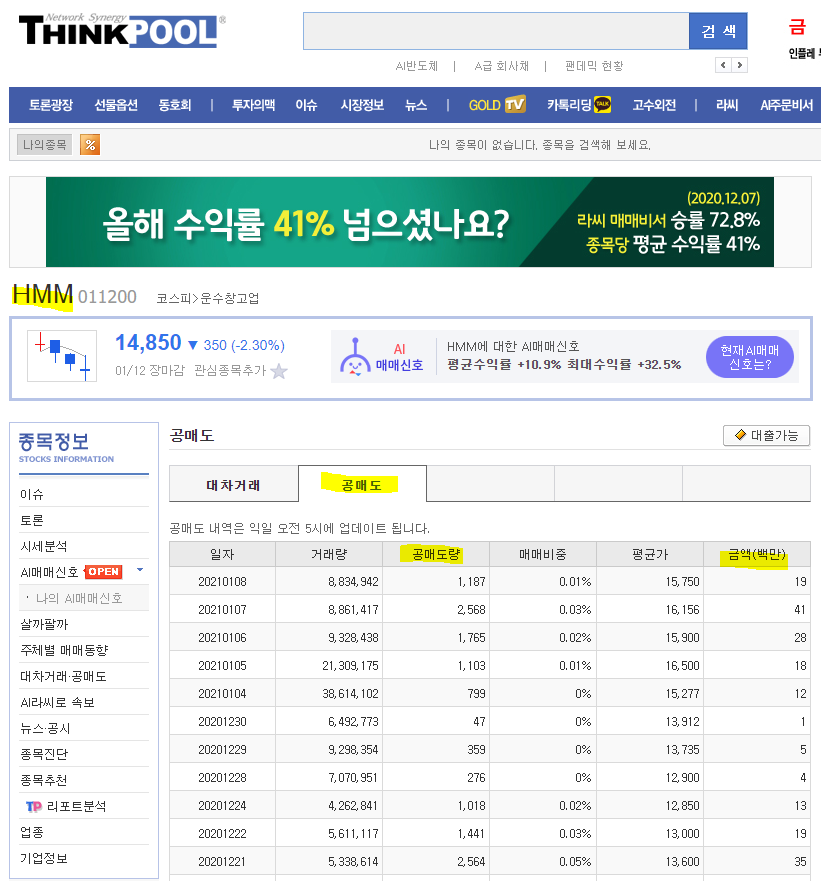Click the 대출가능 button
821x881 pixels.
coord(766,435)
